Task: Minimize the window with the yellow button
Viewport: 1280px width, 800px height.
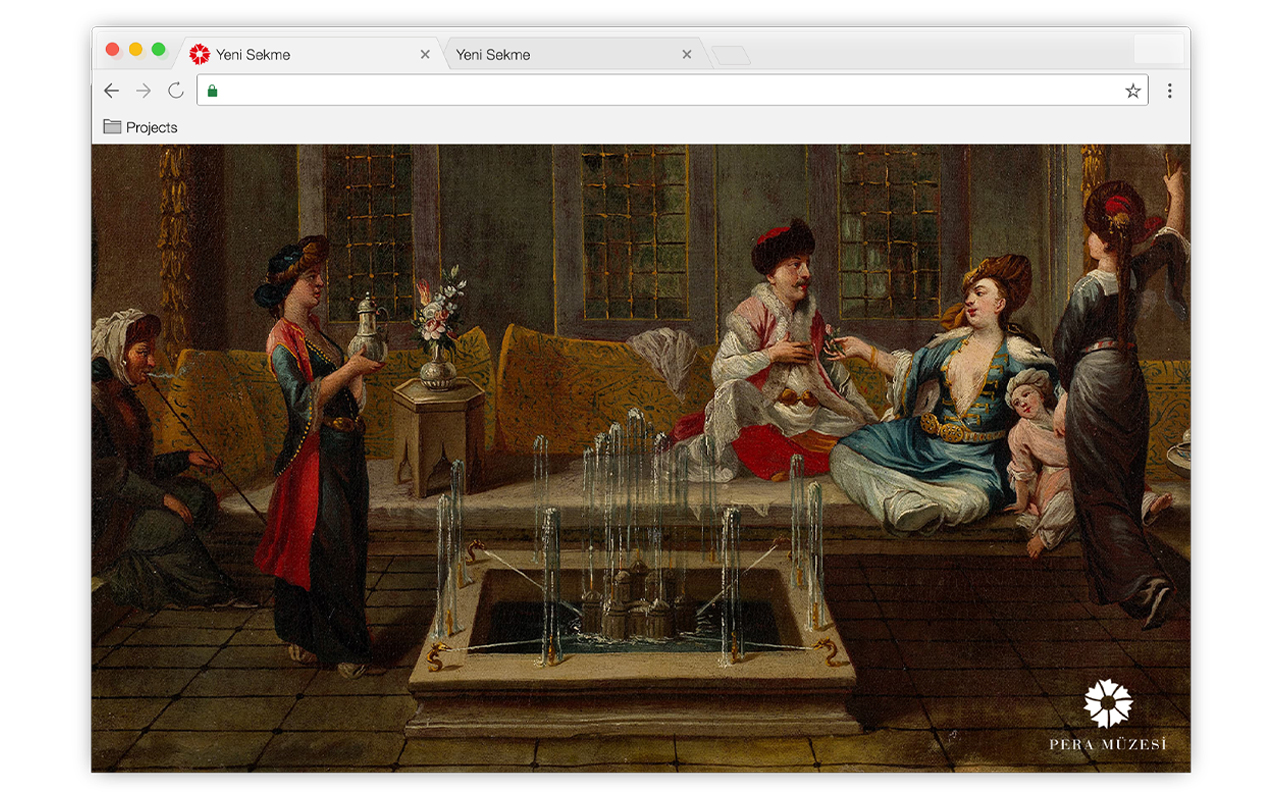Action: tap(136, 49)
